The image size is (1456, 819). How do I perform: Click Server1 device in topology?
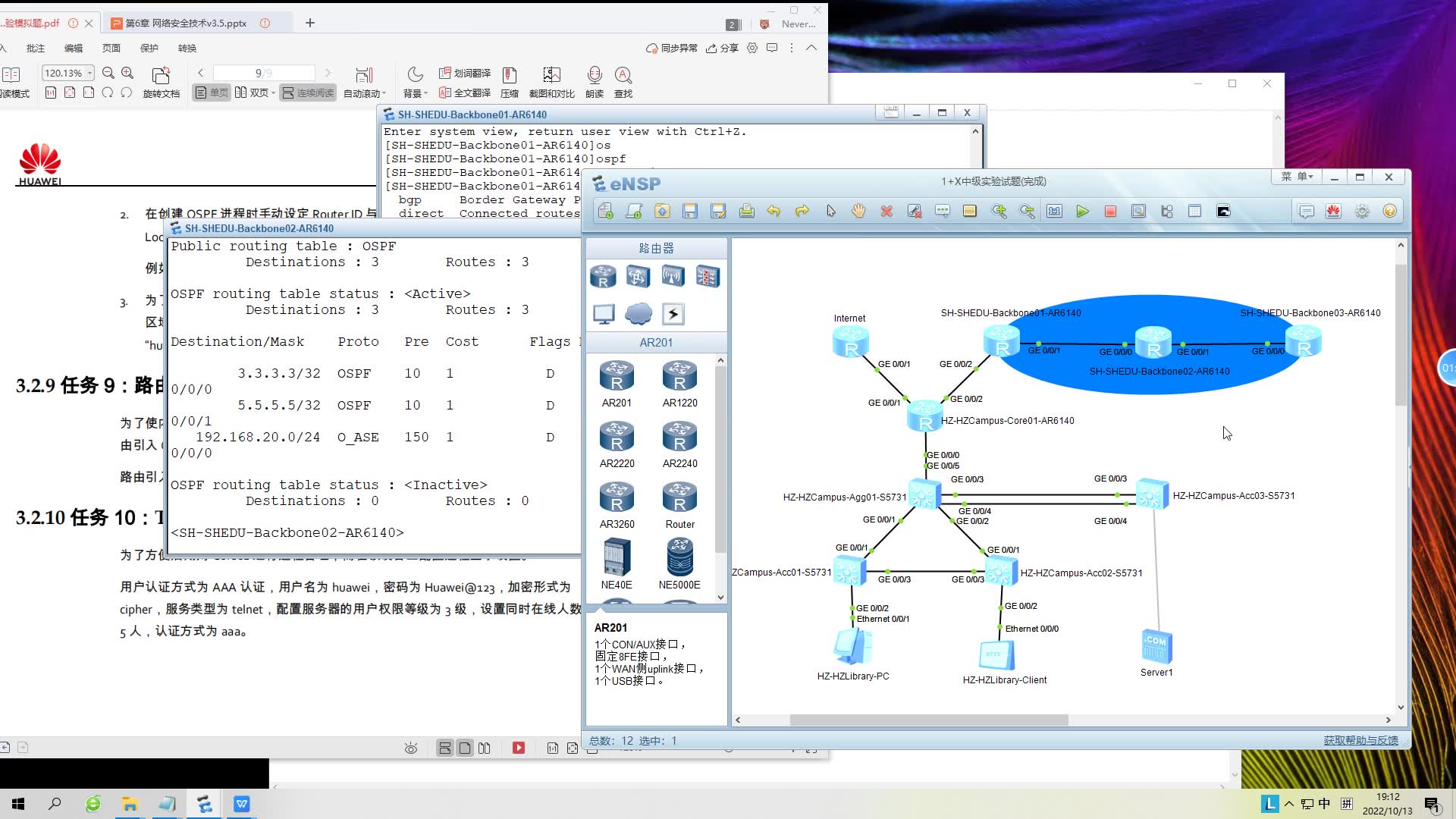[x=1156, y=646]
